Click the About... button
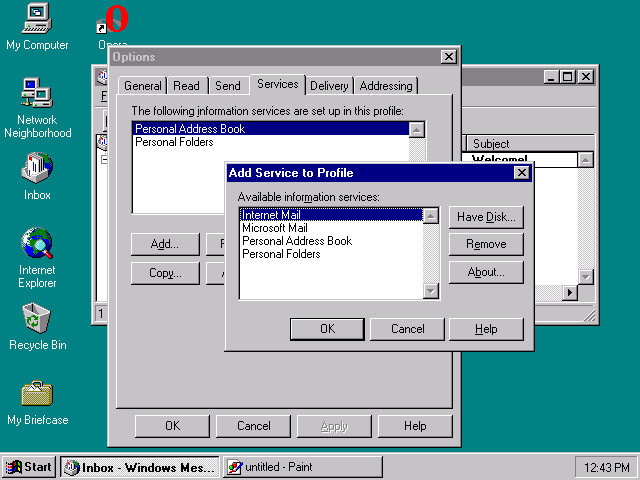The image size is (640, 480). (486, 272)
